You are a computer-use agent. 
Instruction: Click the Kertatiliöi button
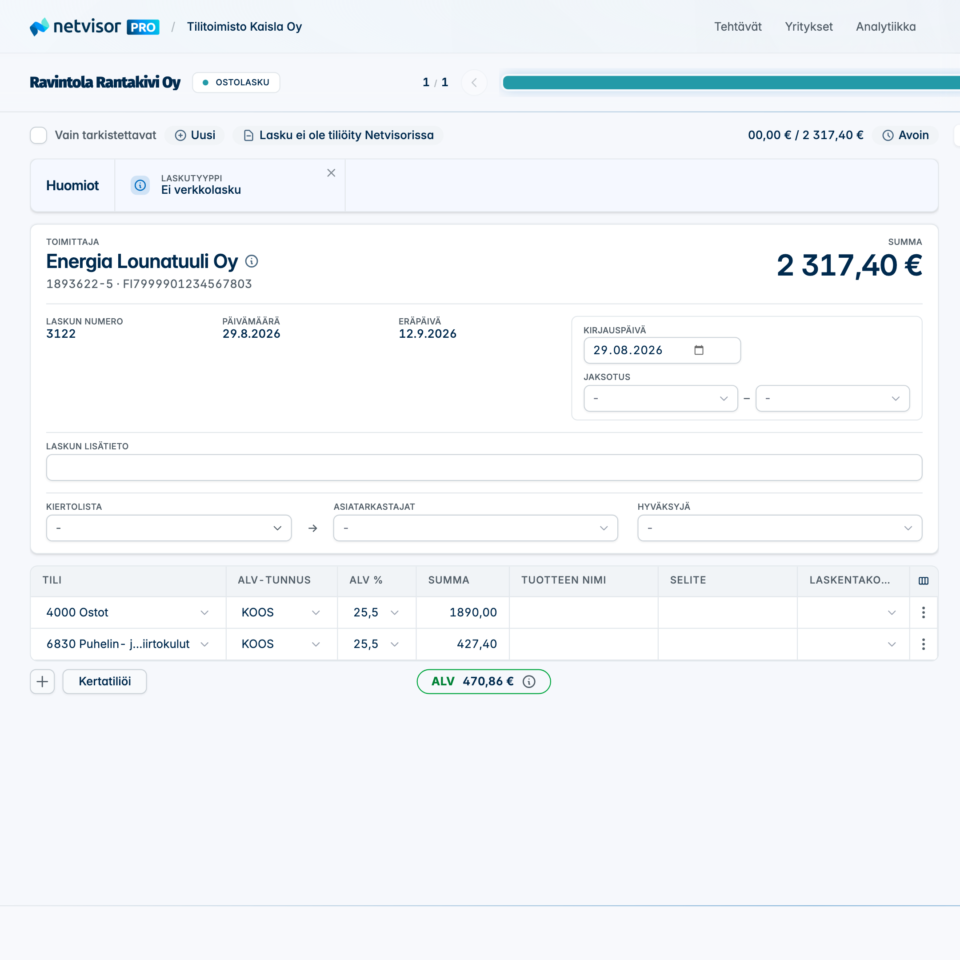(105, 681)
